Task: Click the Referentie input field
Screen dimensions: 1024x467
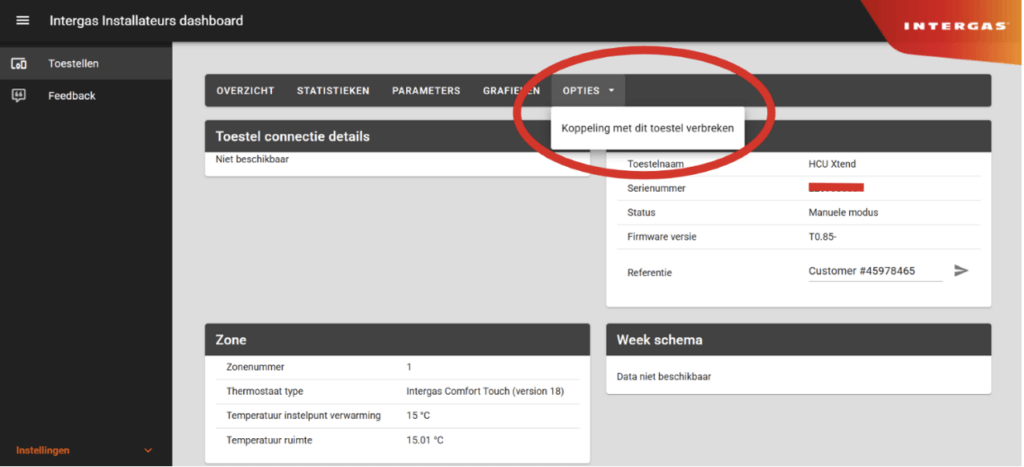Action: pos(875,271)
